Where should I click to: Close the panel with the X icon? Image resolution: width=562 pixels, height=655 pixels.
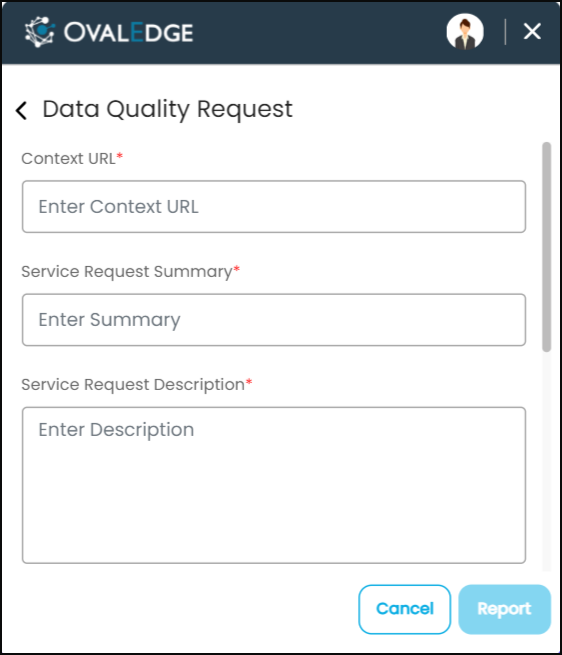click(532, 31)
